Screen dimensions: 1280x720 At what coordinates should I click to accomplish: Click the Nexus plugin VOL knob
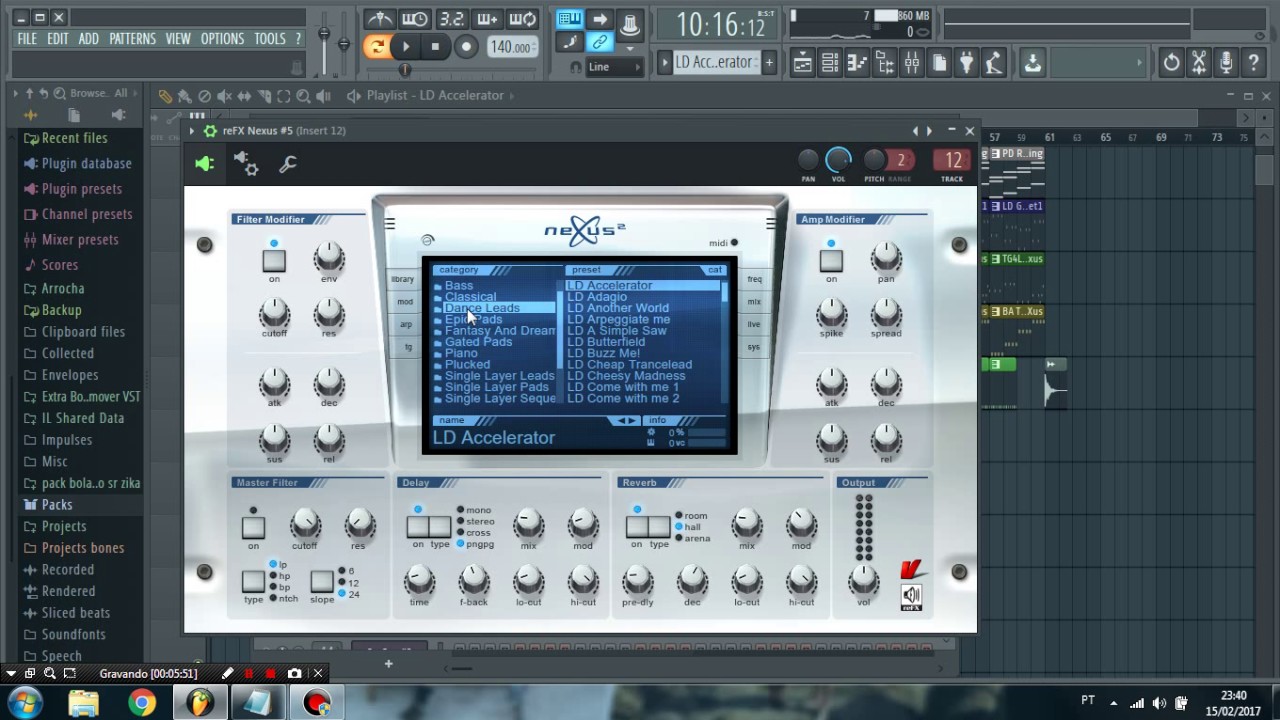tap(838, 159)
